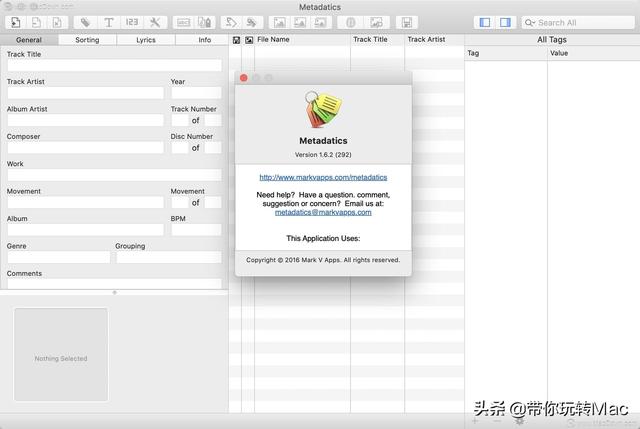The image size is (640, 429).
Task: Click the Version 1.6.2 (292) text
Action: tap(323, 155)
